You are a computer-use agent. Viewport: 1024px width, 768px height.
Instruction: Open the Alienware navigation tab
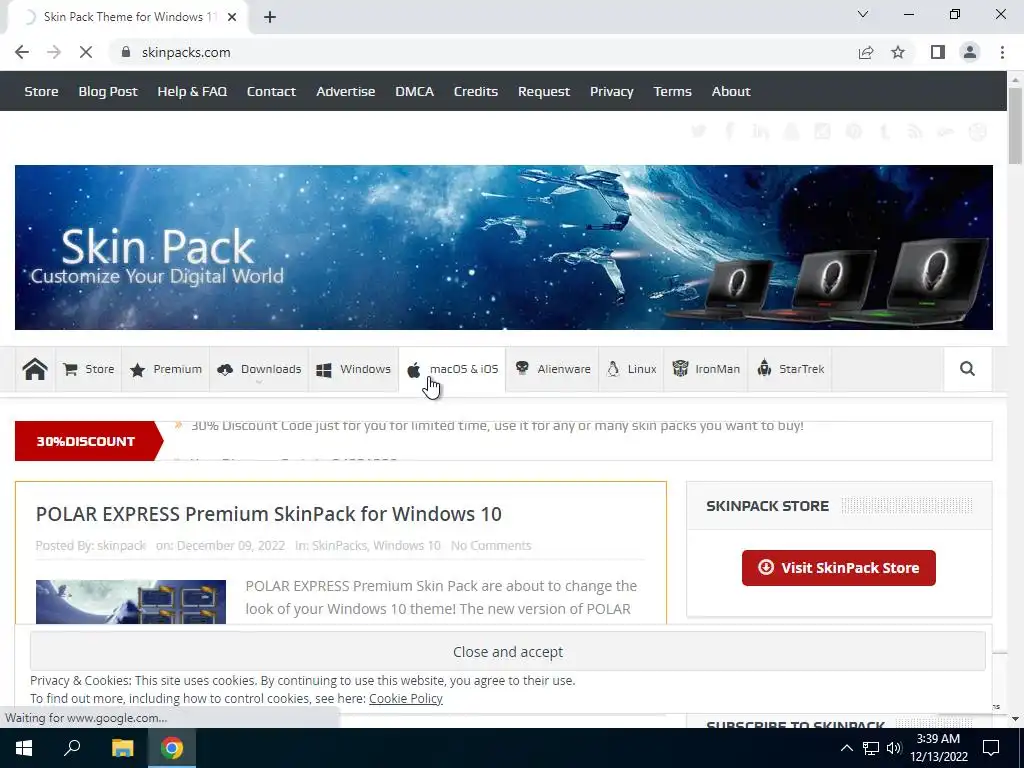(x=553, y=370)
